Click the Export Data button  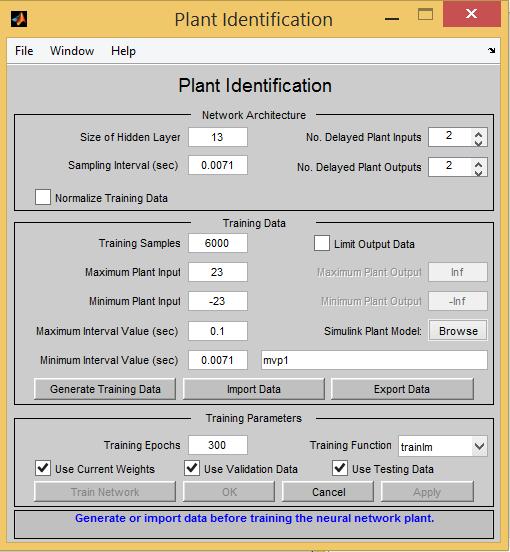click(x=402, y=389)
